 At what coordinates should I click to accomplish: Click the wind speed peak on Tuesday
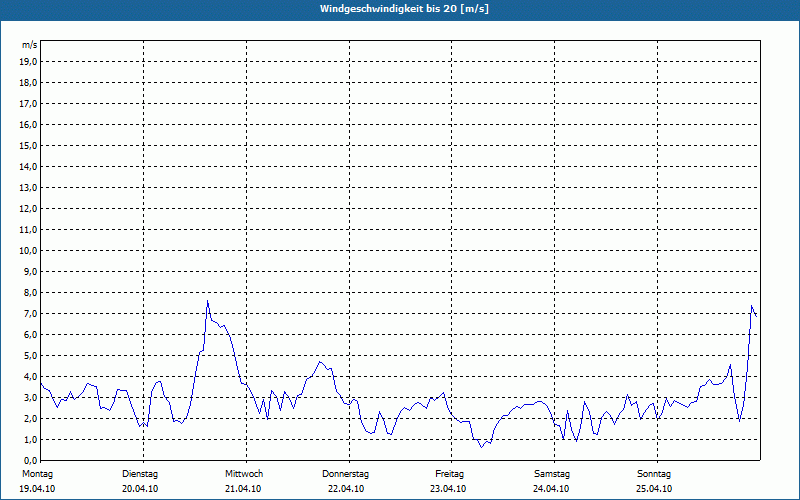(208, 301)
